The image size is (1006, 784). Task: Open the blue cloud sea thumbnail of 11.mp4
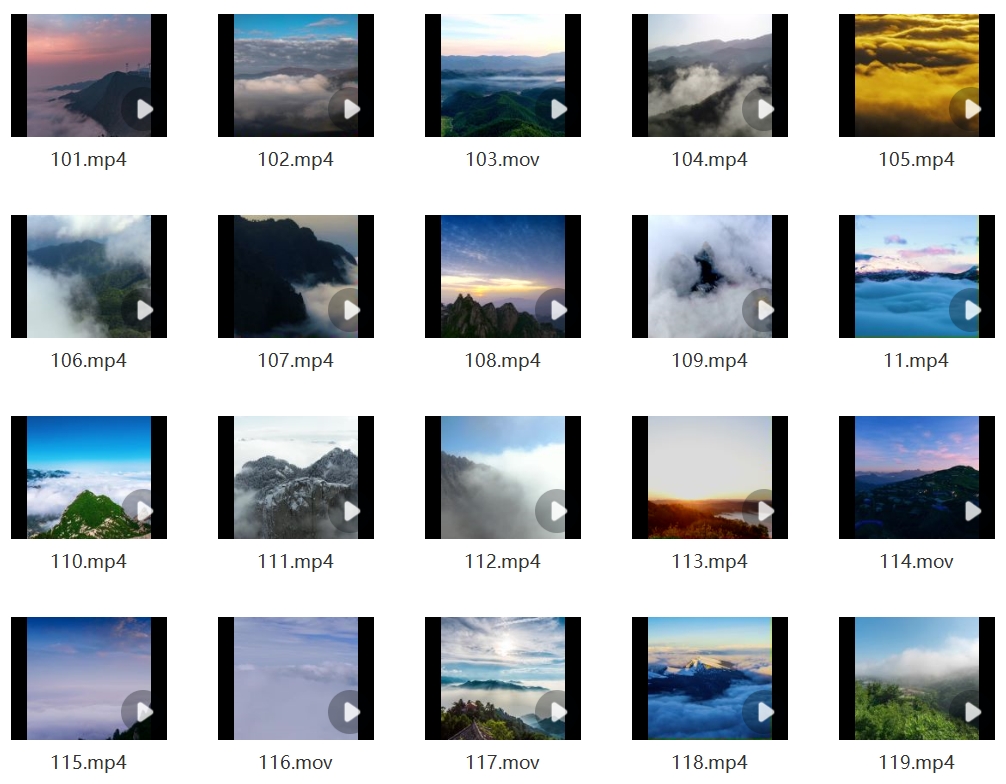[x=917, y=276]
